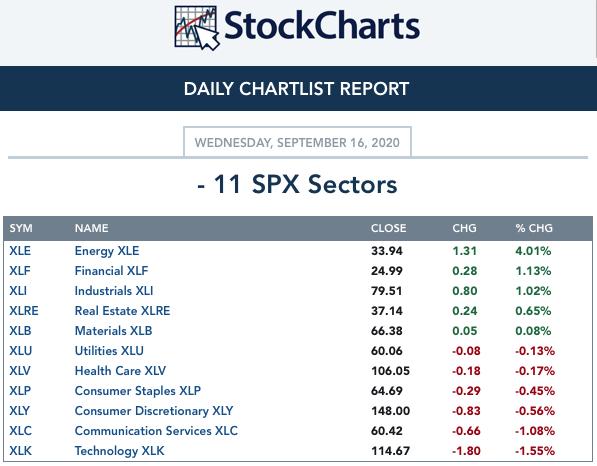Viewport: 597px width, 466px height.
Task: Click the Daily Chartlist Report banner
Action: click(x=298, y=89)
